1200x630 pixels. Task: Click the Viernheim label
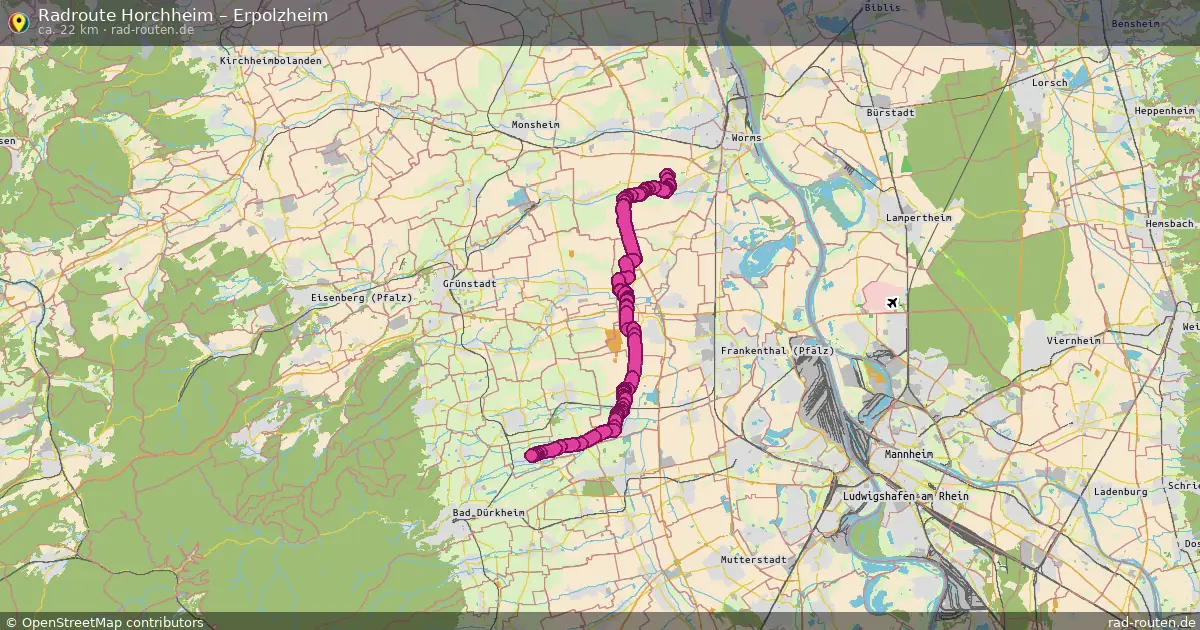point(1073,341)
